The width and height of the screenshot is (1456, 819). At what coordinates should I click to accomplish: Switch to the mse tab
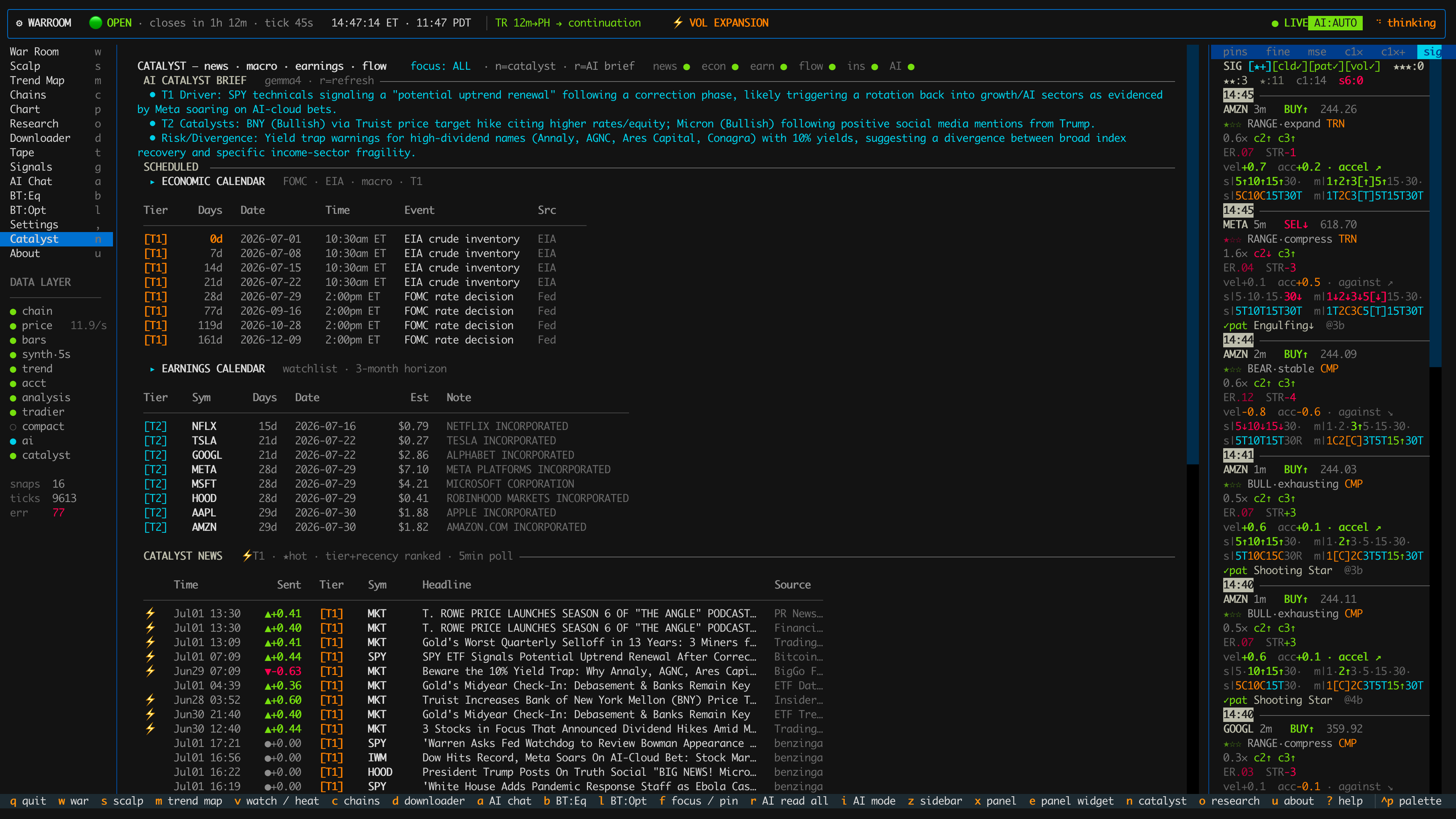tap(1317, 52)
